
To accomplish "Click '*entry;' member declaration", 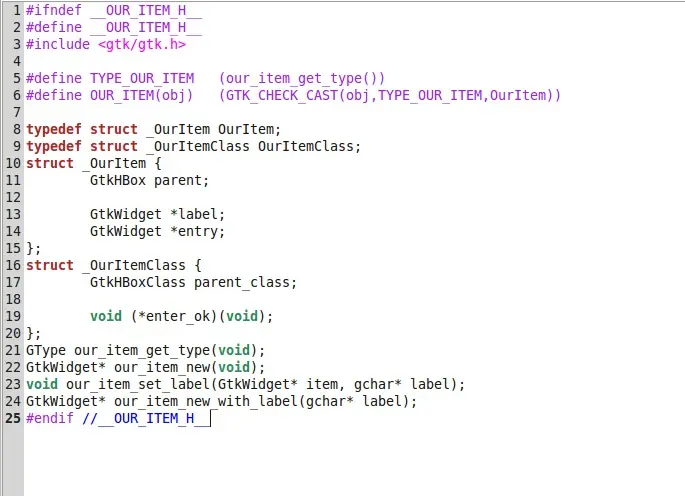I will pyautogui.click(x=197, y=232).
